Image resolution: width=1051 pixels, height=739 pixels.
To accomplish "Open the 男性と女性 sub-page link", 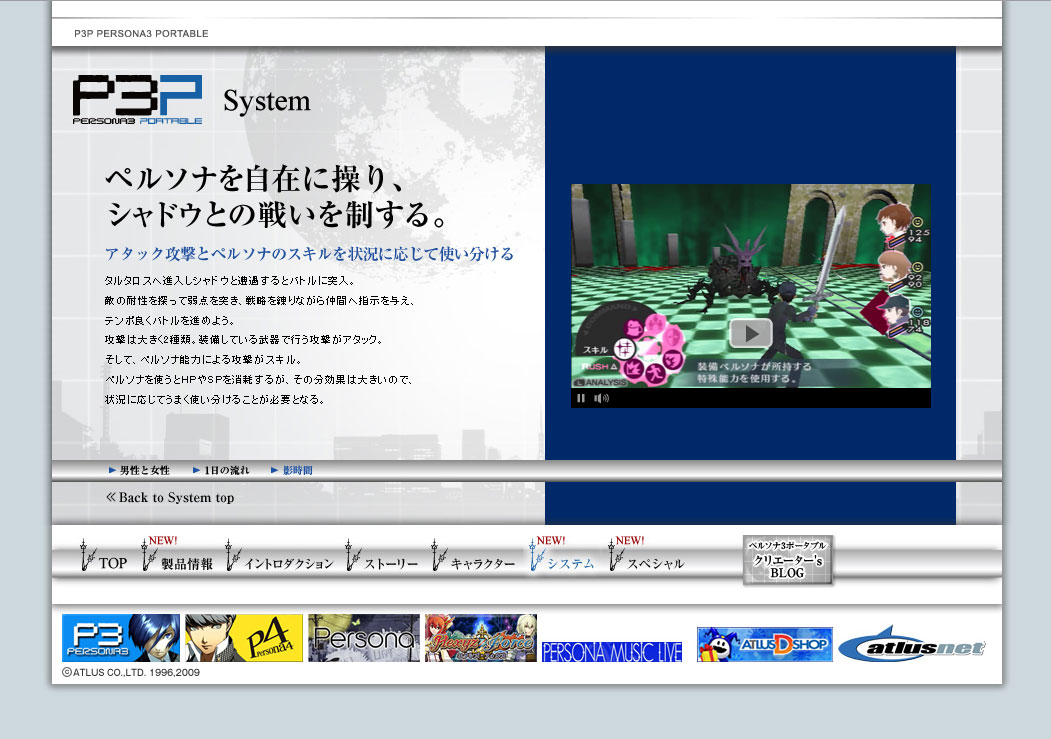I will pyautogui.click(x=139, y=470).
